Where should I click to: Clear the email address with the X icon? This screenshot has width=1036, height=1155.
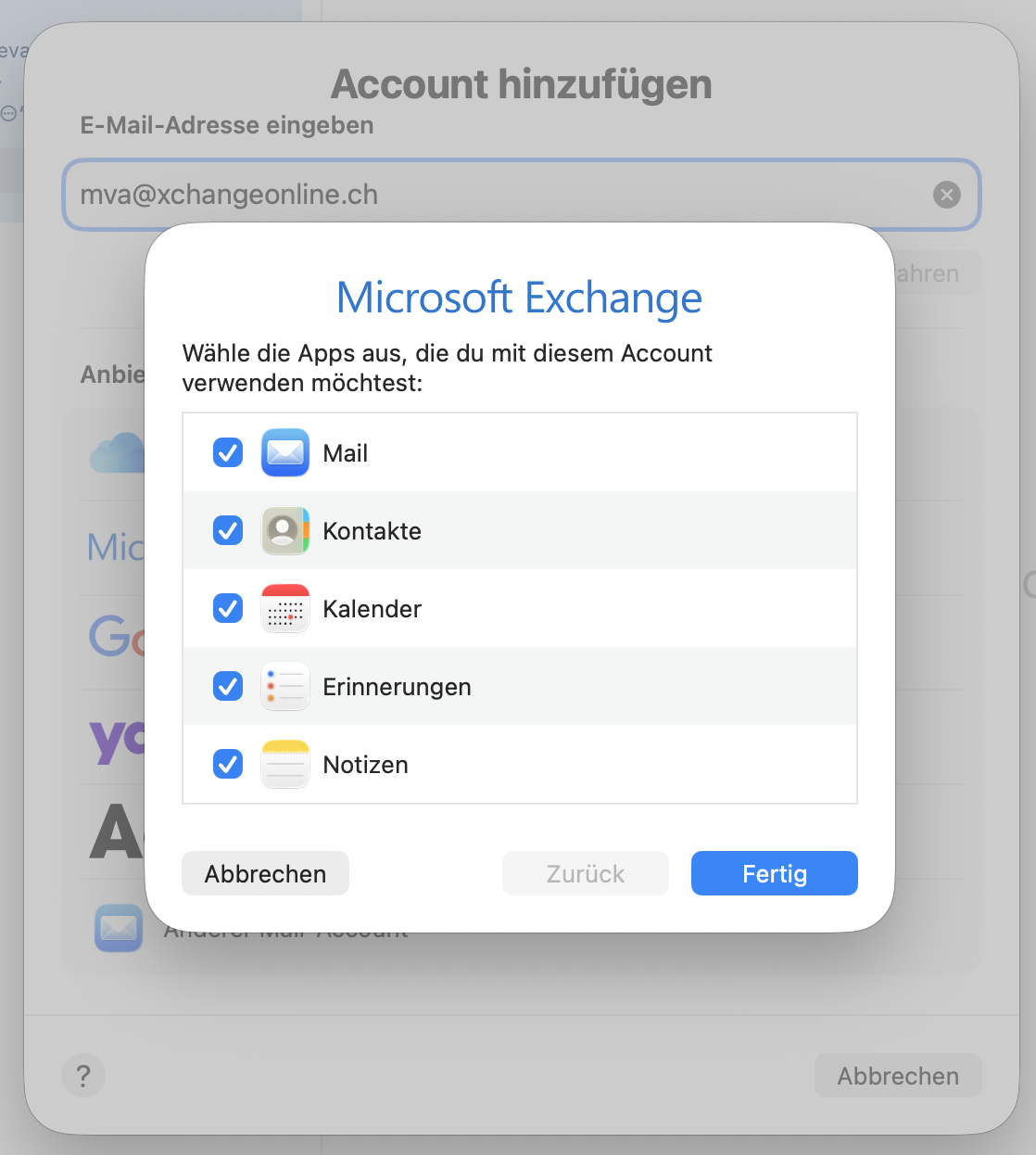pos(946,195)
